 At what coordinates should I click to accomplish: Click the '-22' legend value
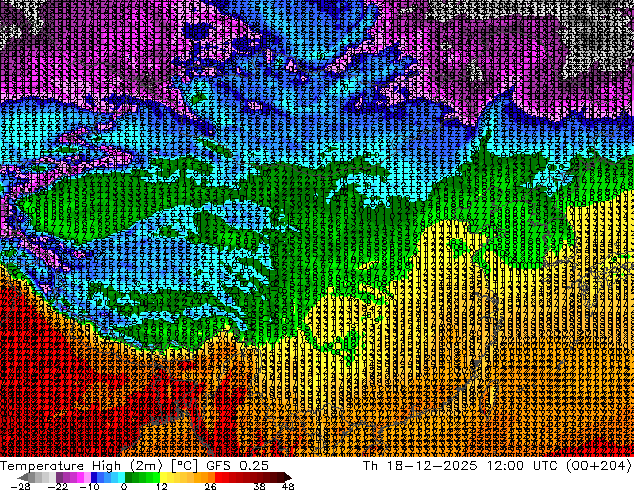click(x=58, y=486)
